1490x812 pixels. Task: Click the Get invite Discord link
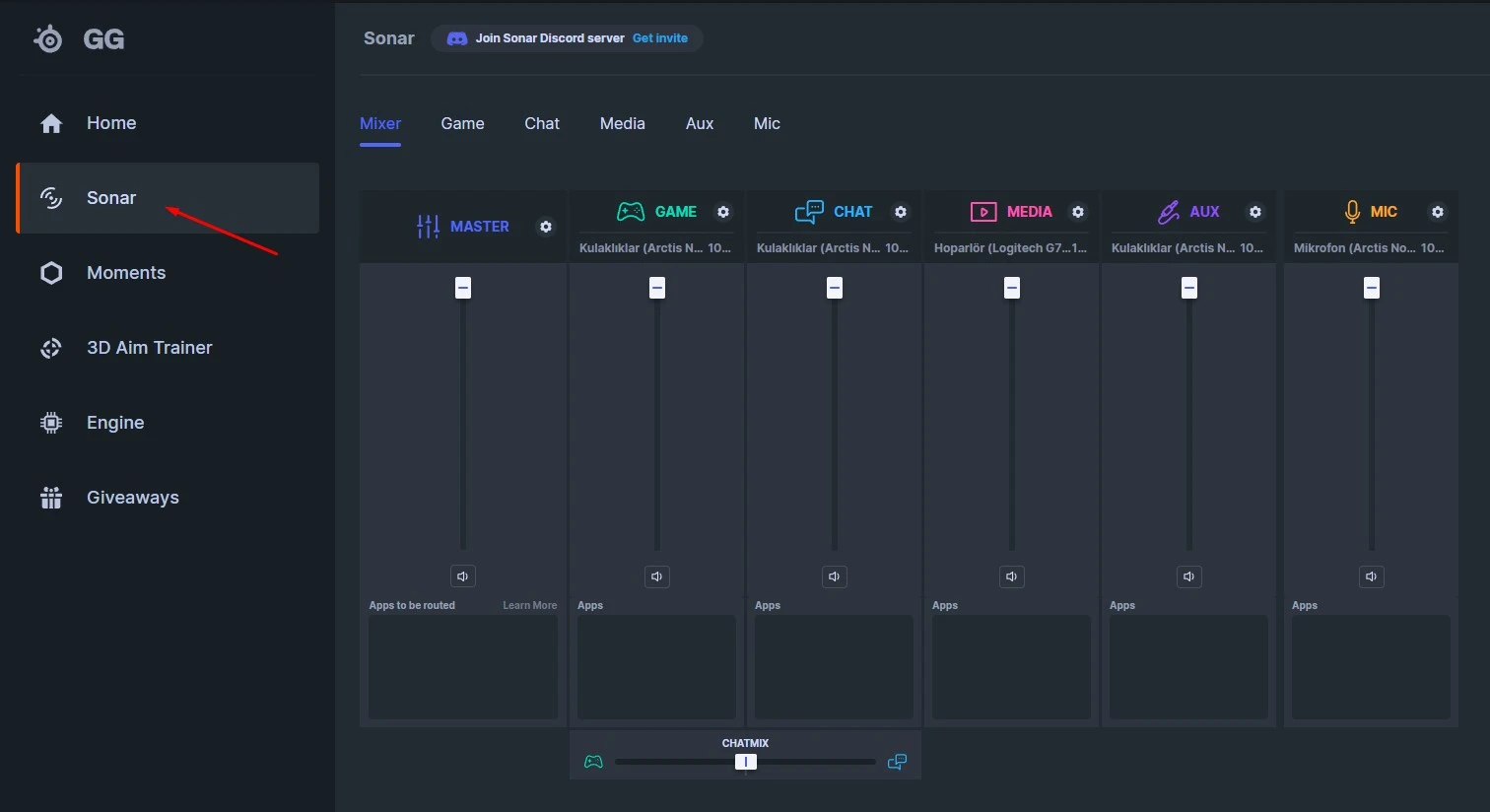(660, 38)
